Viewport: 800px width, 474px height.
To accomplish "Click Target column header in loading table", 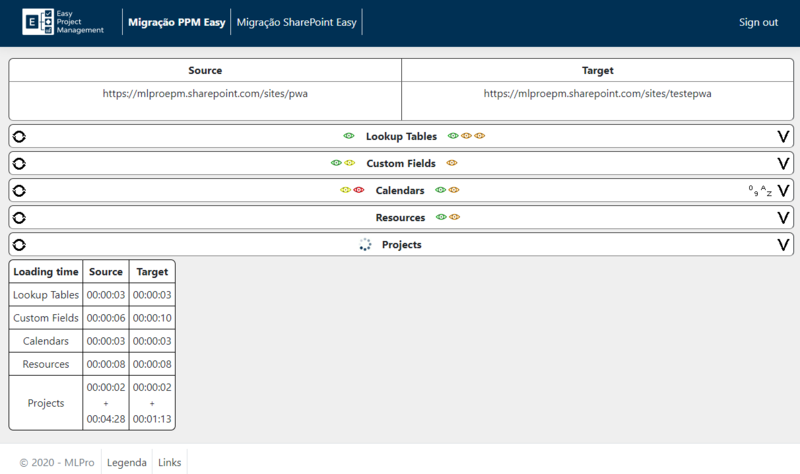I will coord(152,271).
